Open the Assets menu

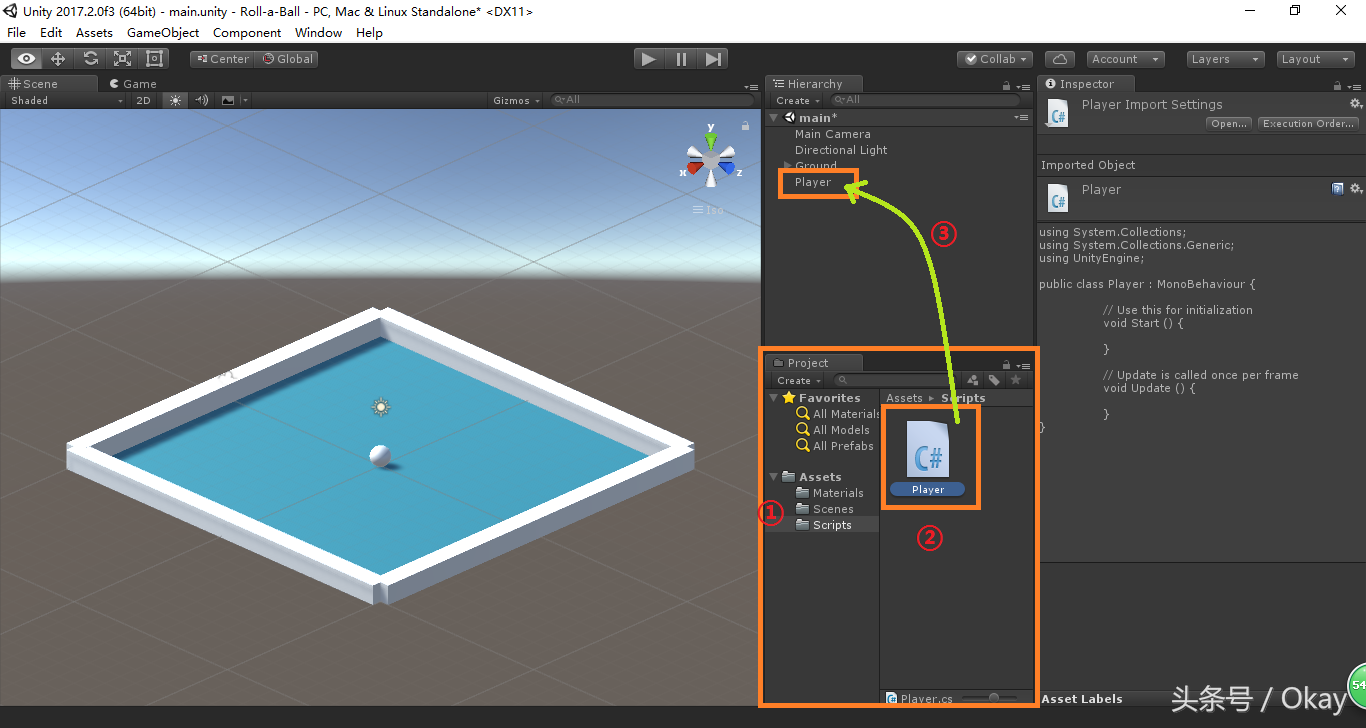[x=94, y=32]
